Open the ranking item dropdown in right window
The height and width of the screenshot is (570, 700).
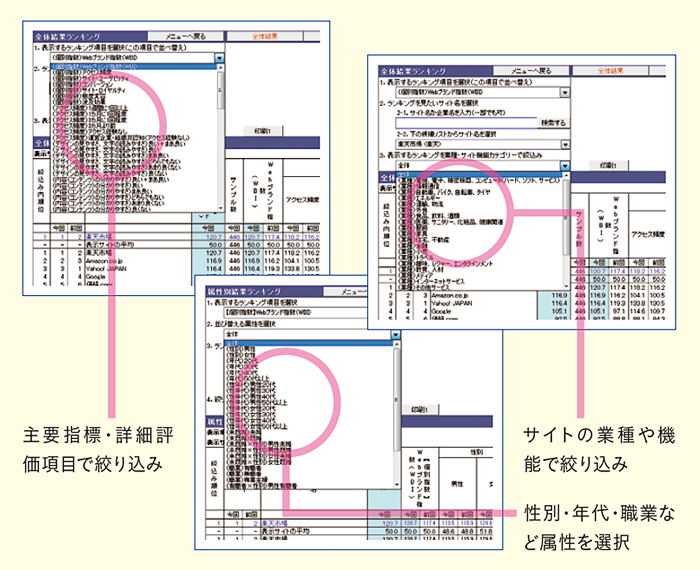565,91
